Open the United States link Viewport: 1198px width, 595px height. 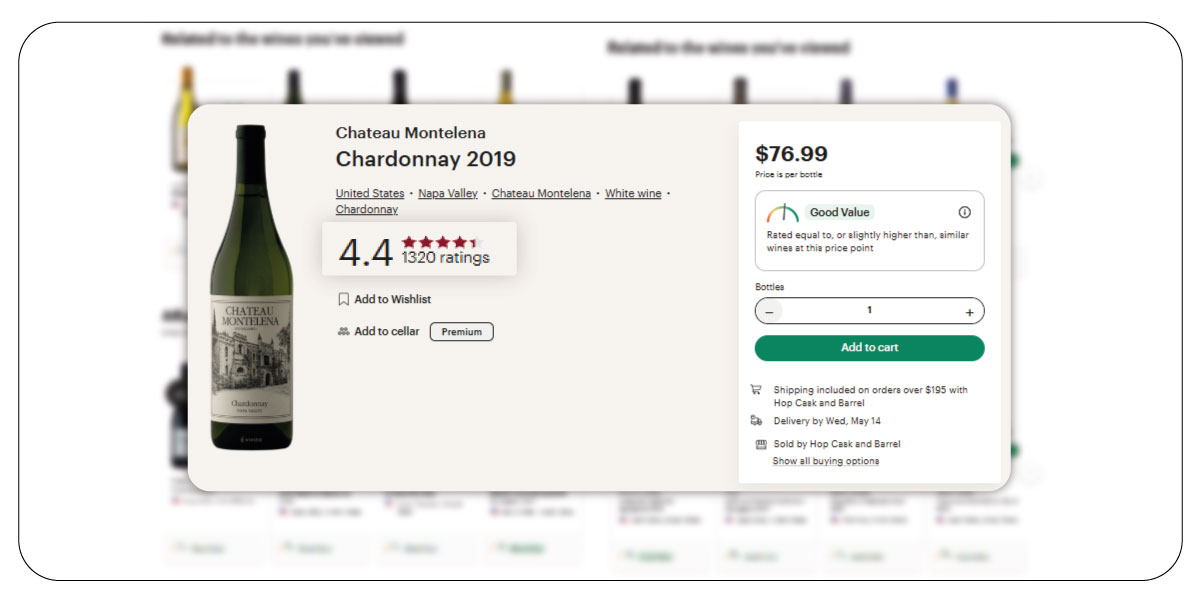pos(370,193)
